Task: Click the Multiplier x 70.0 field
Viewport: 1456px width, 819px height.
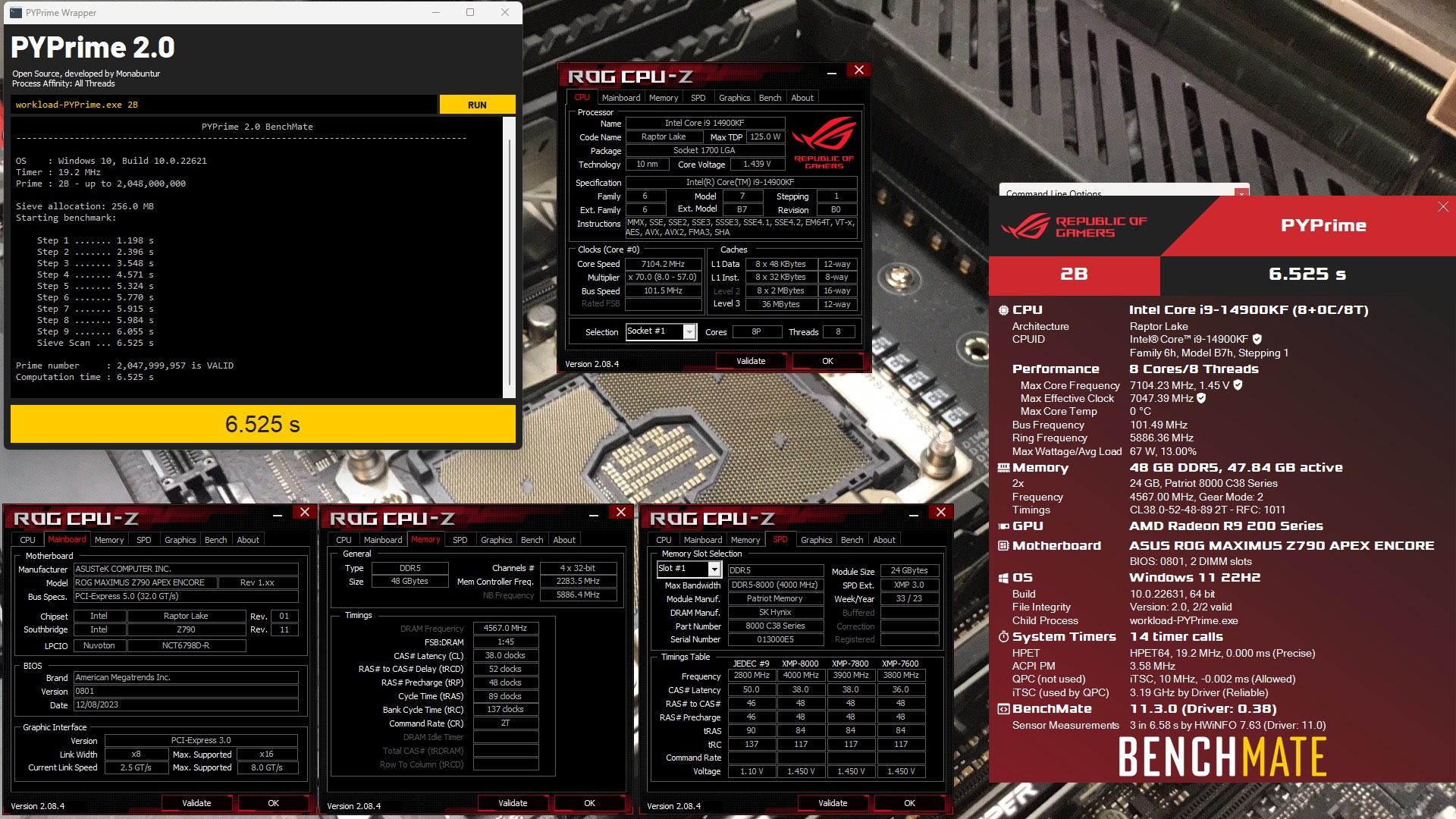Action: pyautogui.click(x=663, y=278)
